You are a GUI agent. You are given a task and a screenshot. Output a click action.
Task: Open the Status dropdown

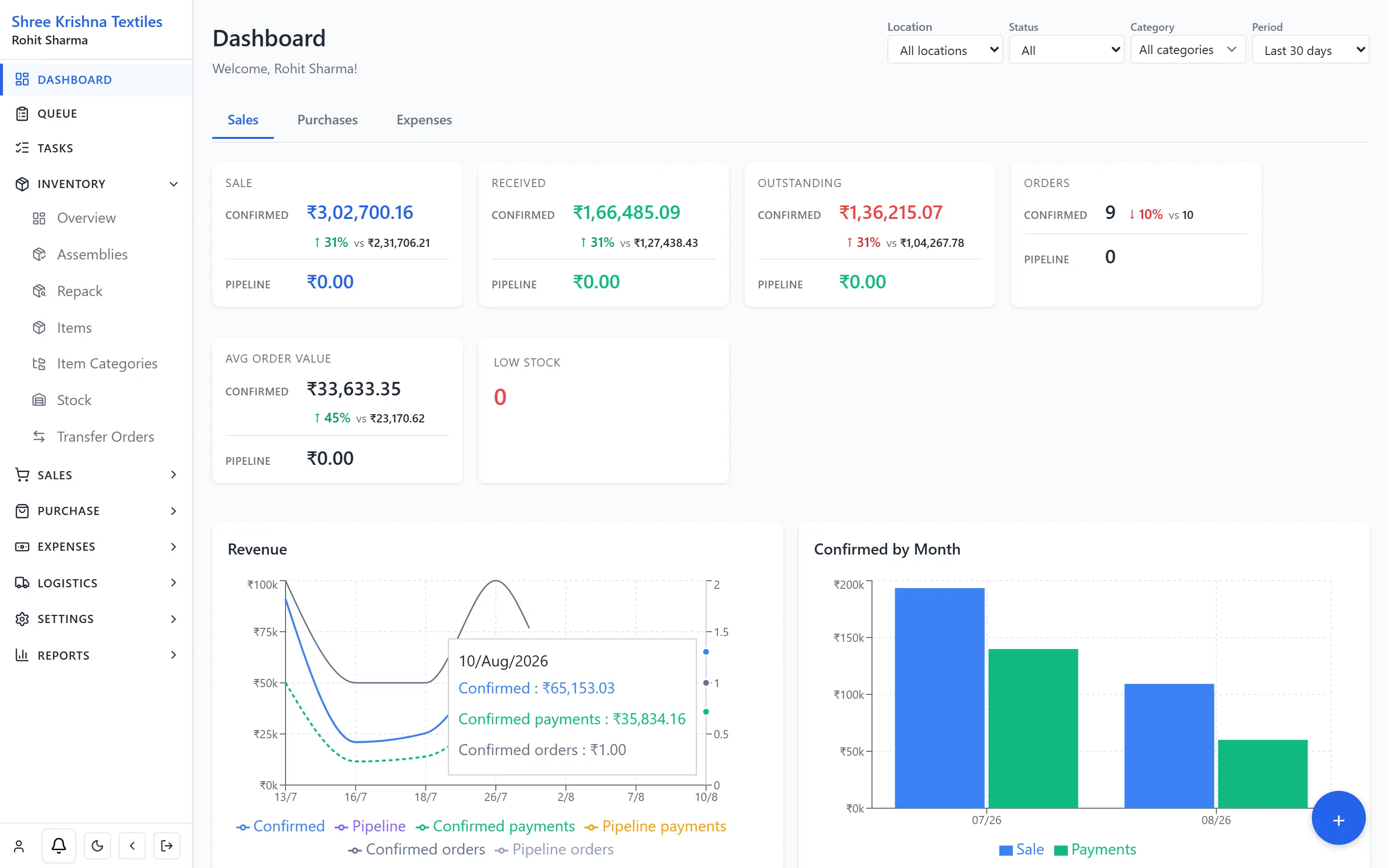[x=1066, y=50]
